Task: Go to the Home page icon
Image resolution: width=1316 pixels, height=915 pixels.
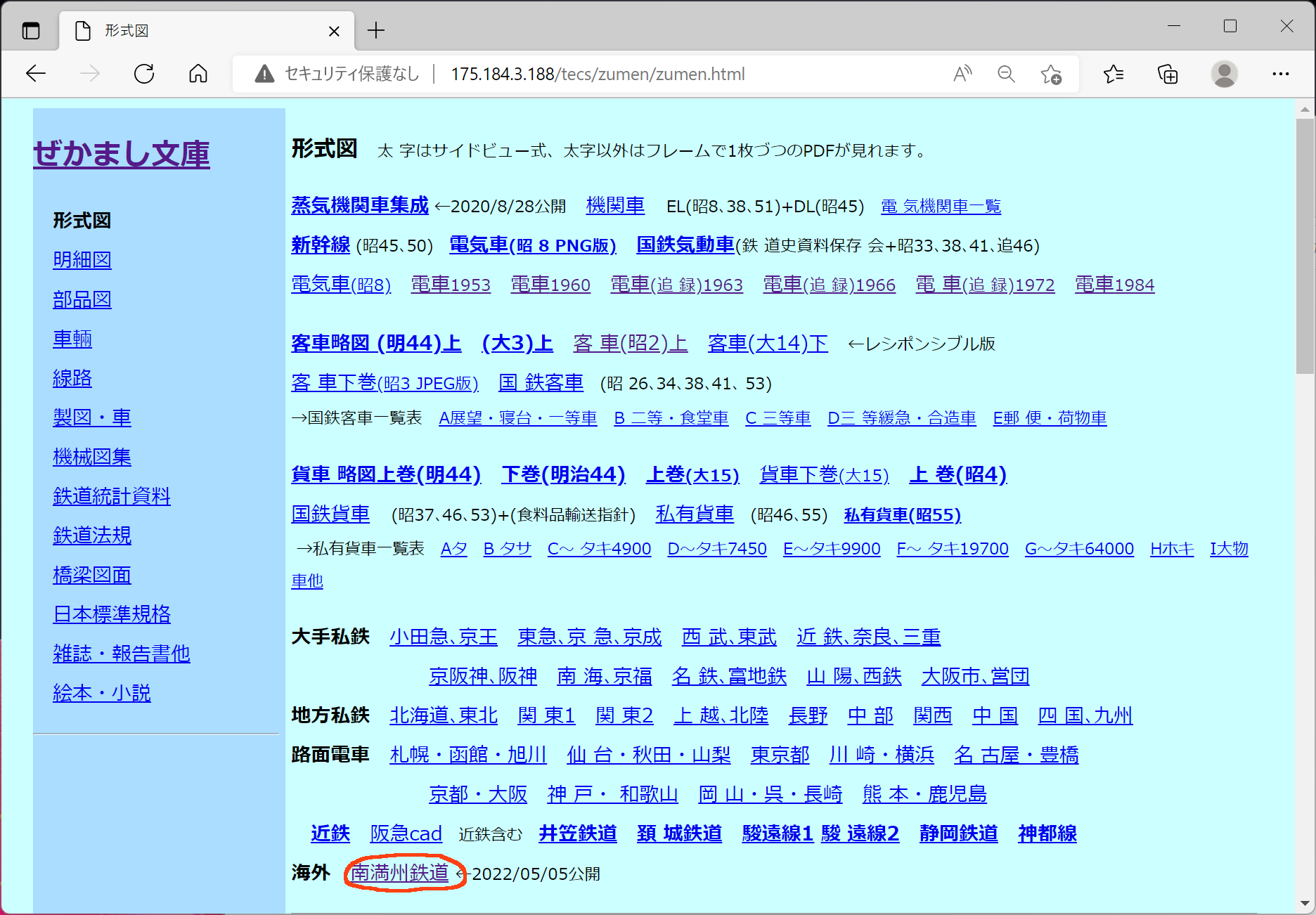Action: [x=198, y=74]
